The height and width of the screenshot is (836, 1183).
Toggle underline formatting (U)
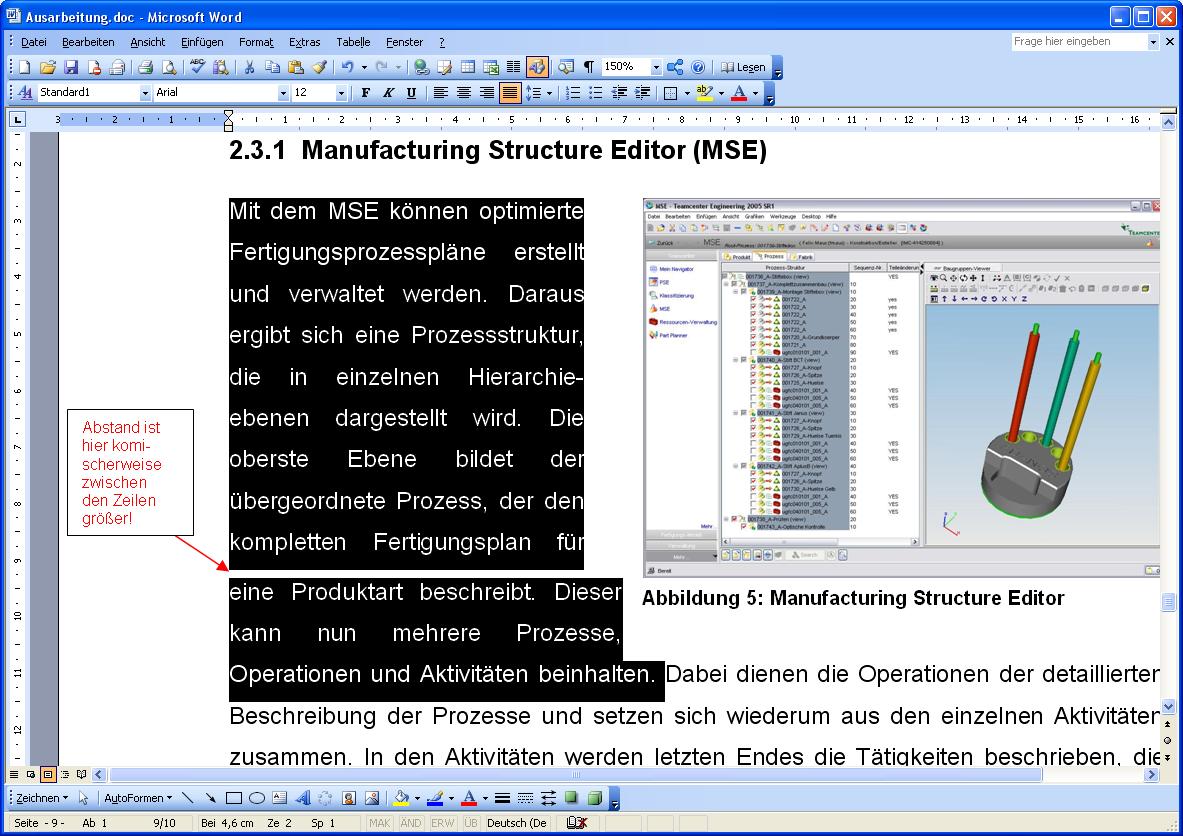click(x=411, y=93)
